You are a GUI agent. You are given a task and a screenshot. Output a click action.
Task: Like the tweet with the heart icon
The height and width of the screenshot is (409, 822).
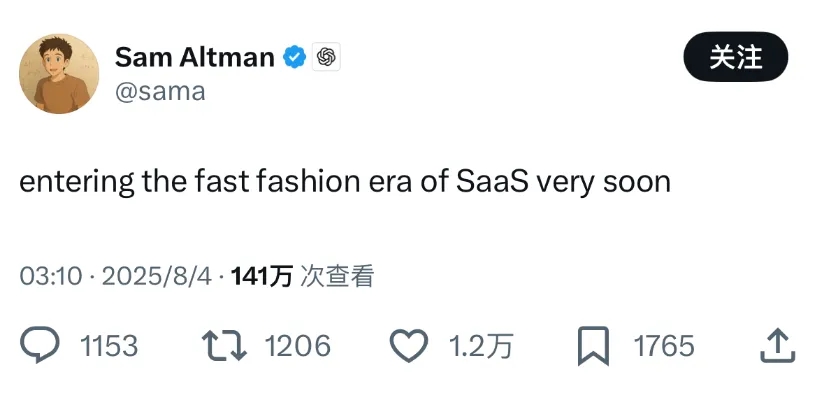409,346
